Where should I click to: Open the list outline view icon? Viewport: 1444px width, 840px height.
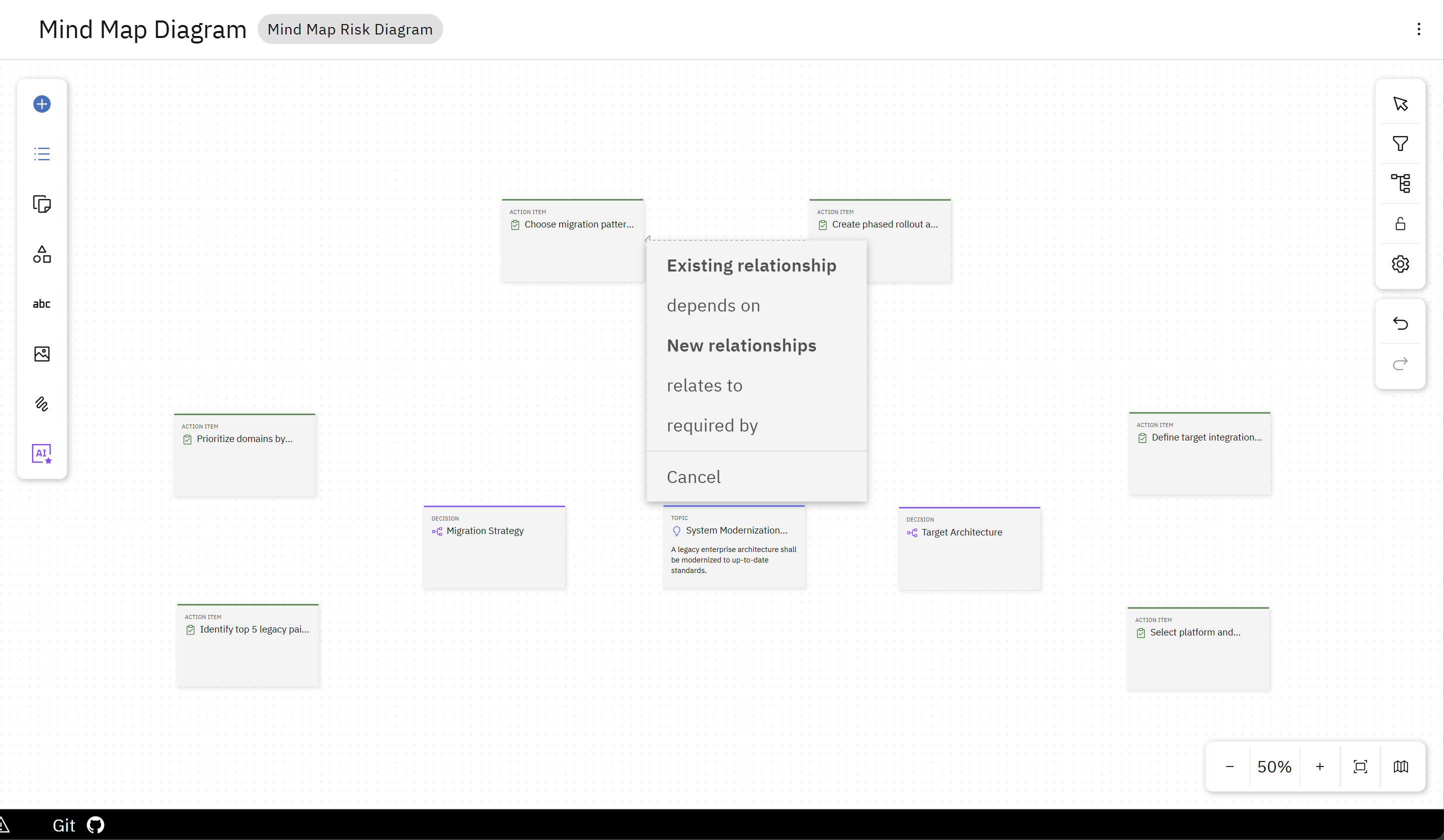42,153
